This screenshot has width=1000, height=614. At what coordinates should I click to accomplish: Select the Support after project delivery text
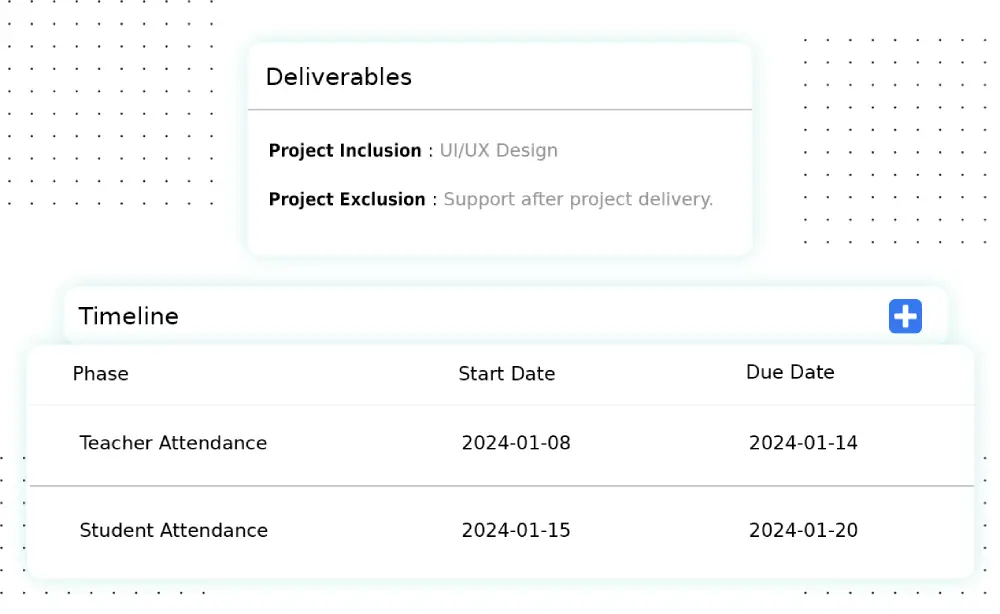(578, 200)
